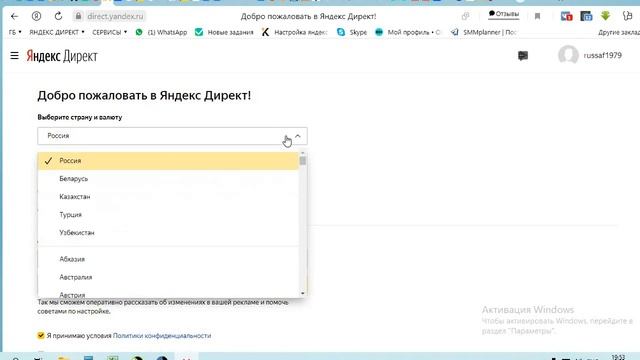Select Турция in the country list
The image size is (640, 360).
168,215
